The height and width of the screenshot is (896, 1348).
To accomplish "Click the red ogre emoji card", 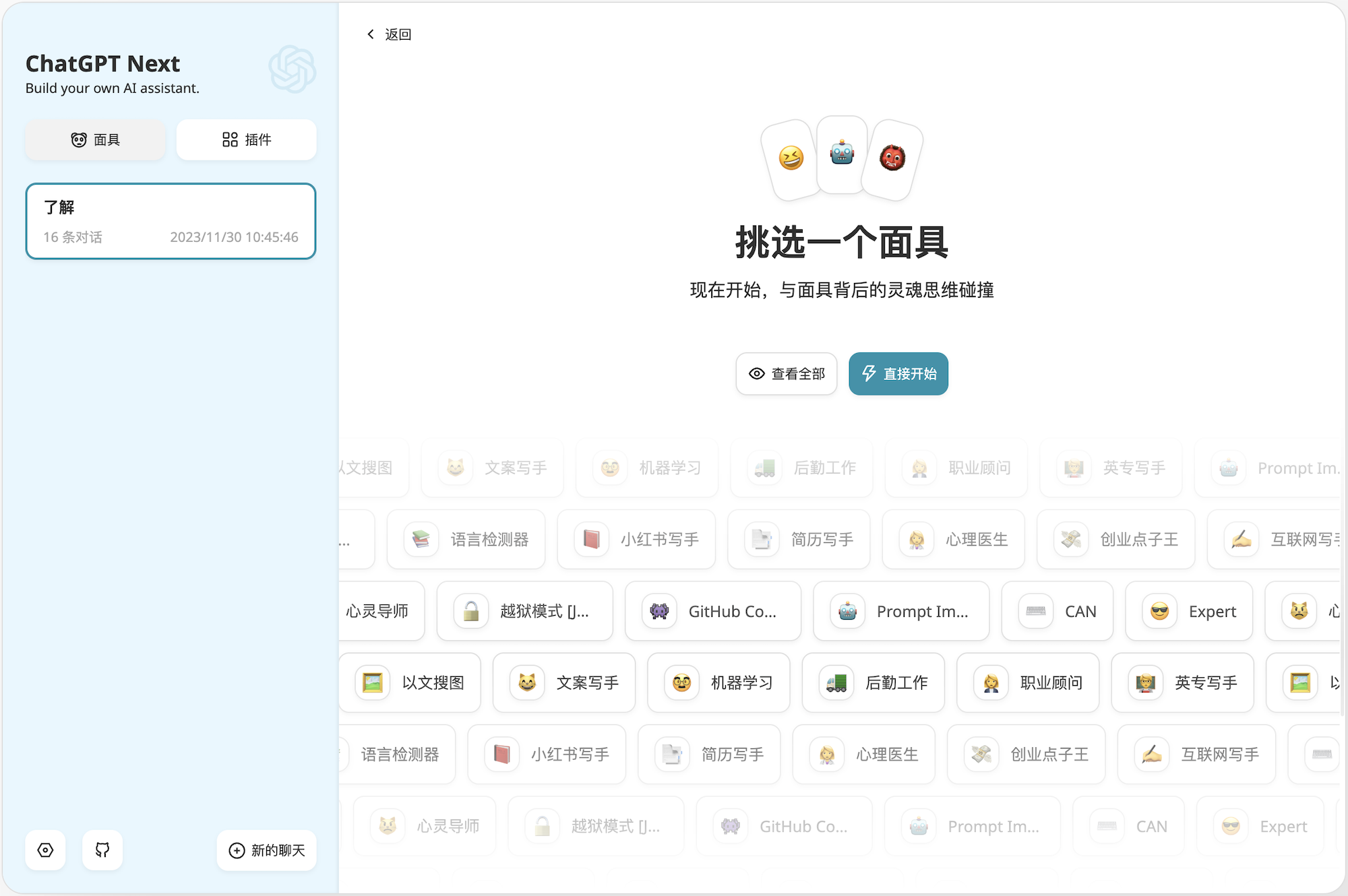I will coord(892,159).
